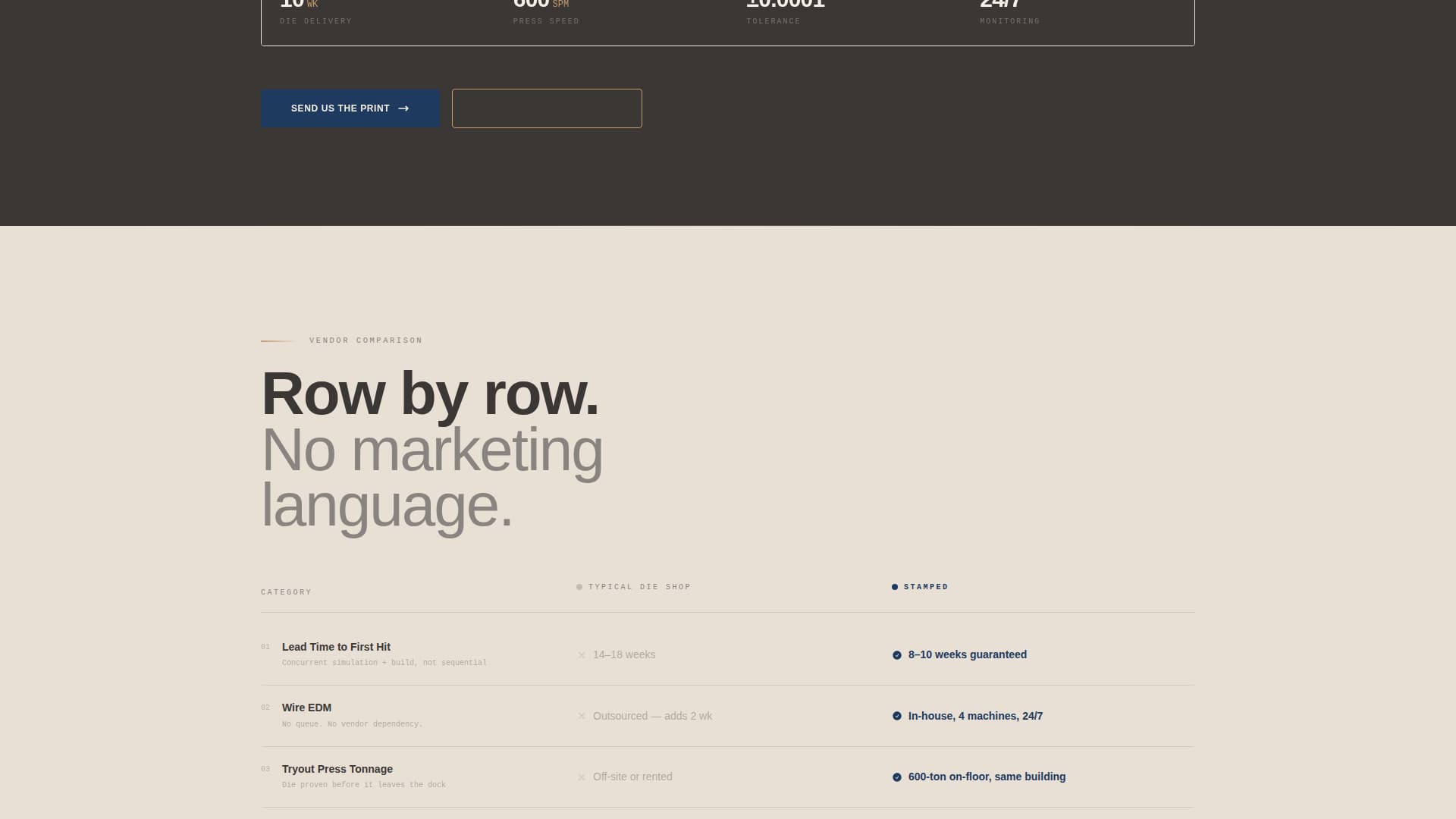This screenshot has height=819, width=1456.
Task: Click the dot marker before the STAMPED header
Action: [893, 586]
